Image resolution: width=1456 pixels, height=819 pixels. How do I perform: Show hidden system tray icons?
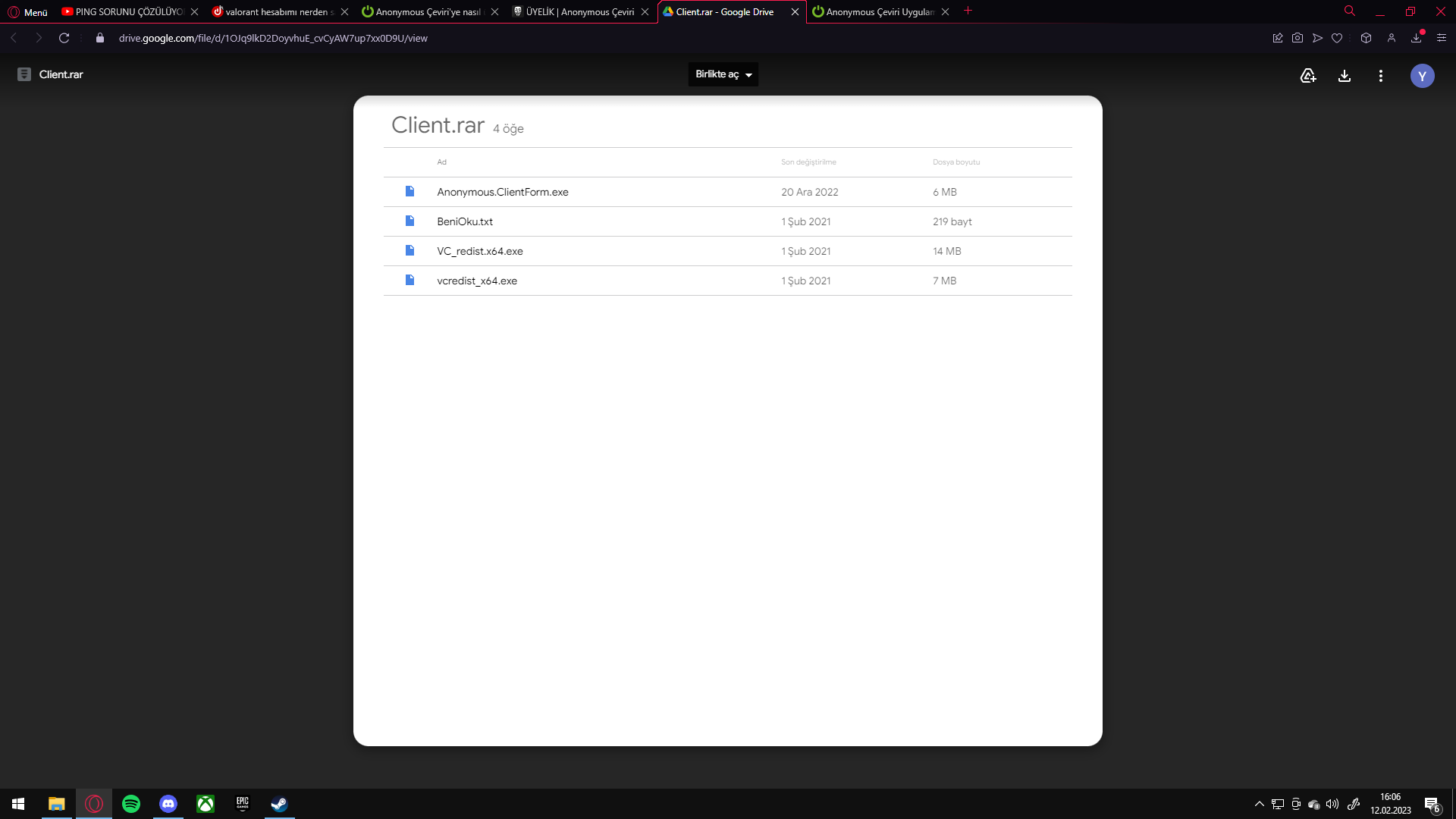1259,804
